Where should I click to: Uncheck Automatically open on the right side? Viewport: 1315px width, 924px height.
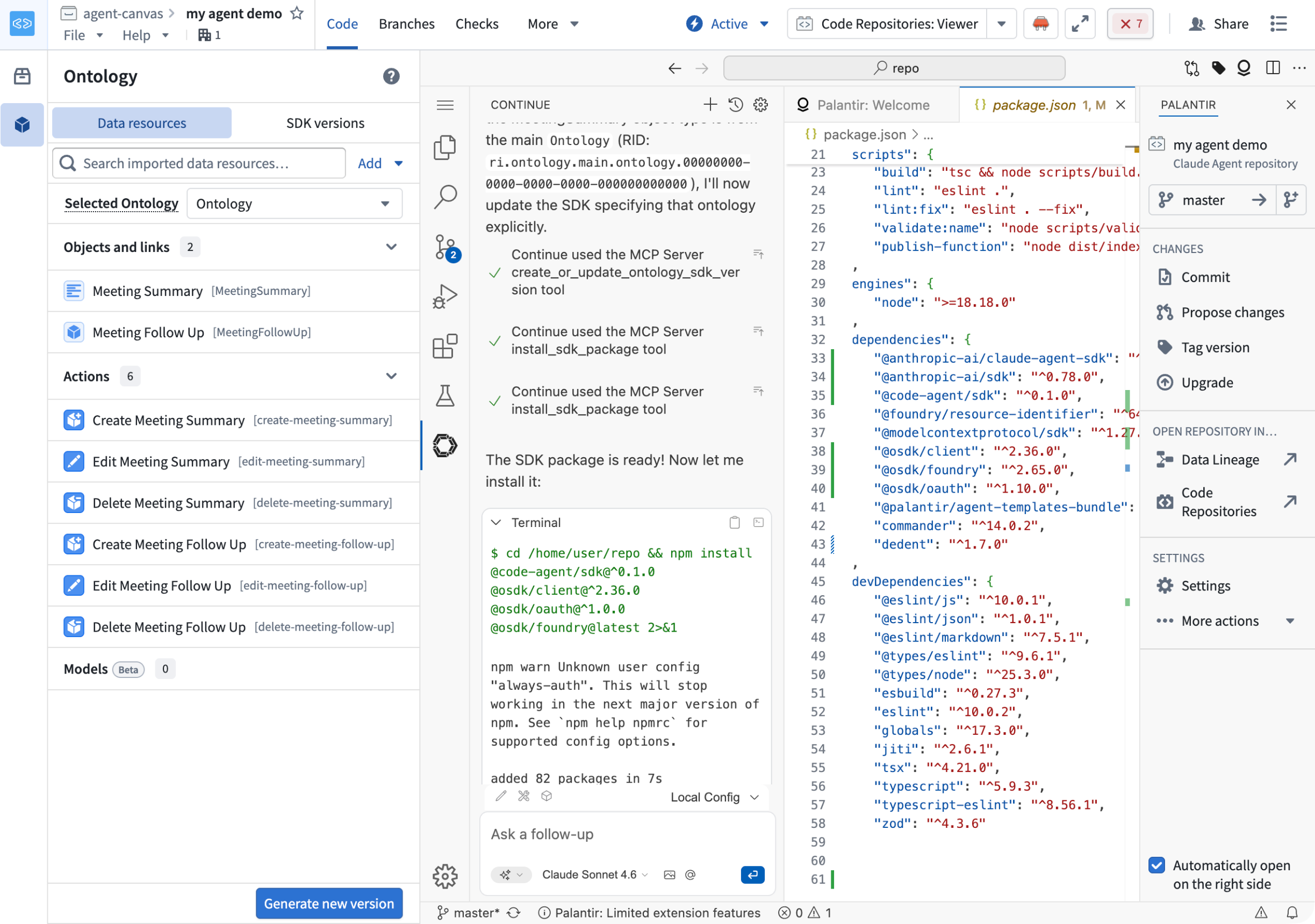coord(1156,865)
